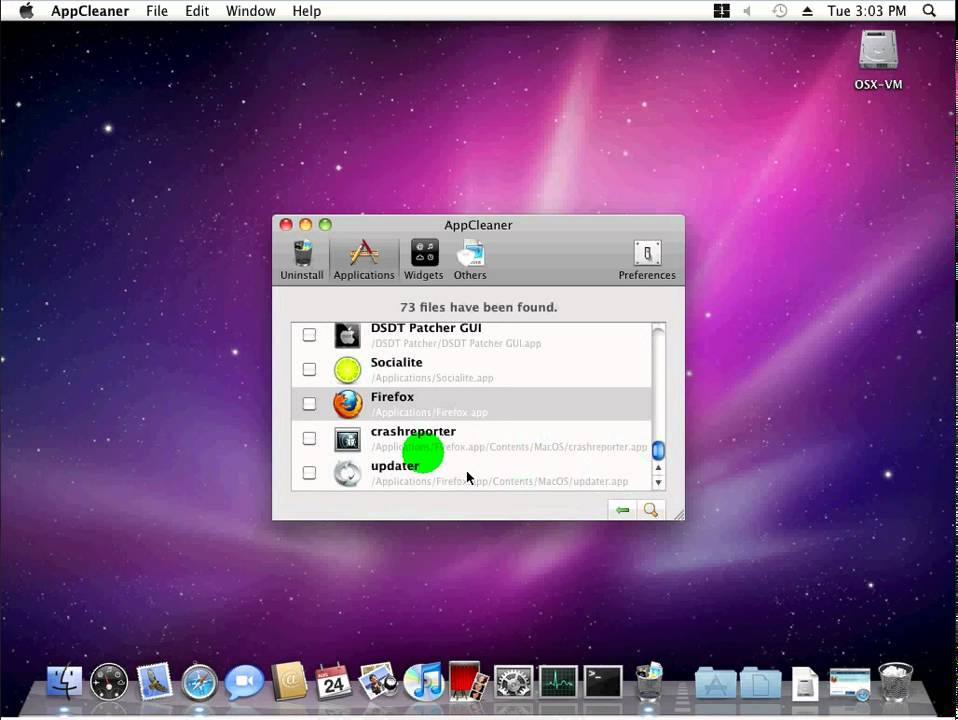Open the Trash in the Dock

896,681
